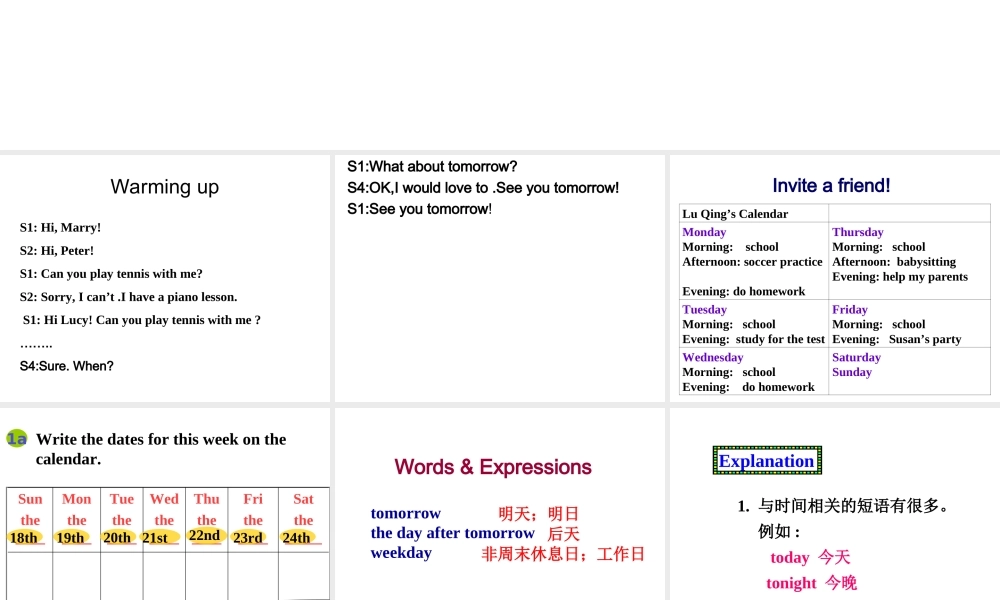
Task: Click the Explanation box with dotted border
Action: [767, 461]
